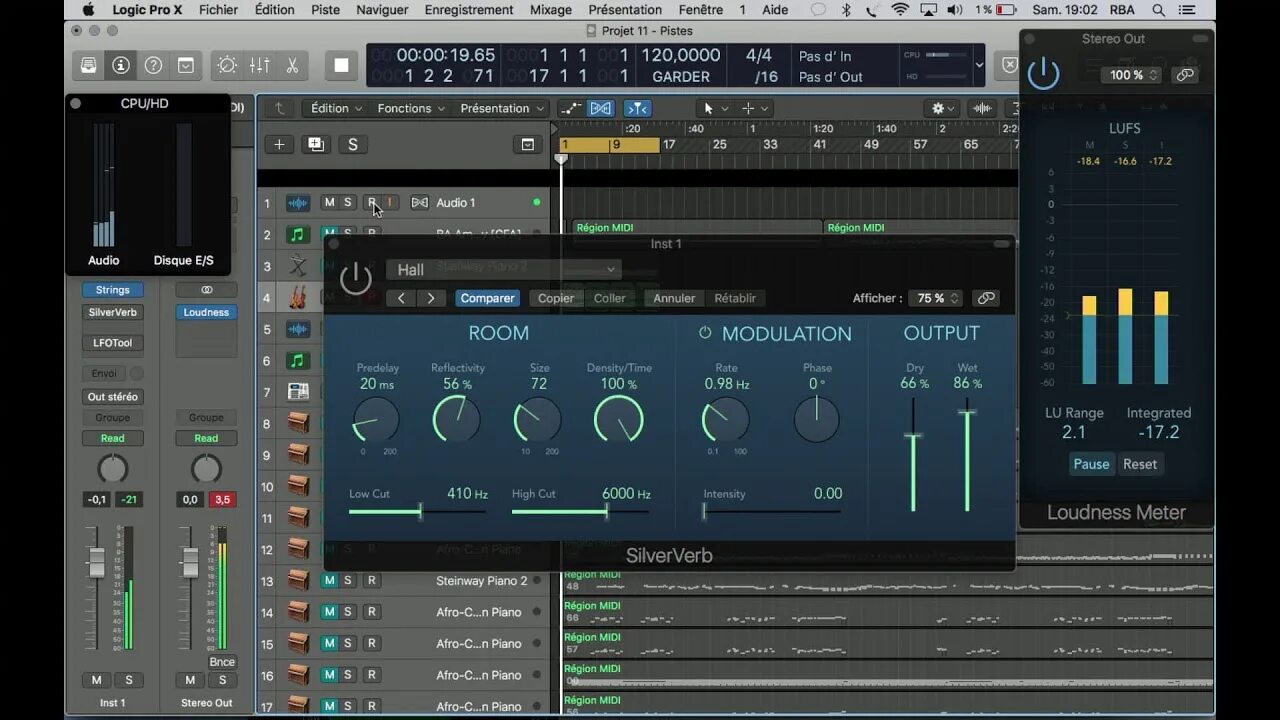
Task: Open the Editors scissors icon
Action: pos(292,65)
